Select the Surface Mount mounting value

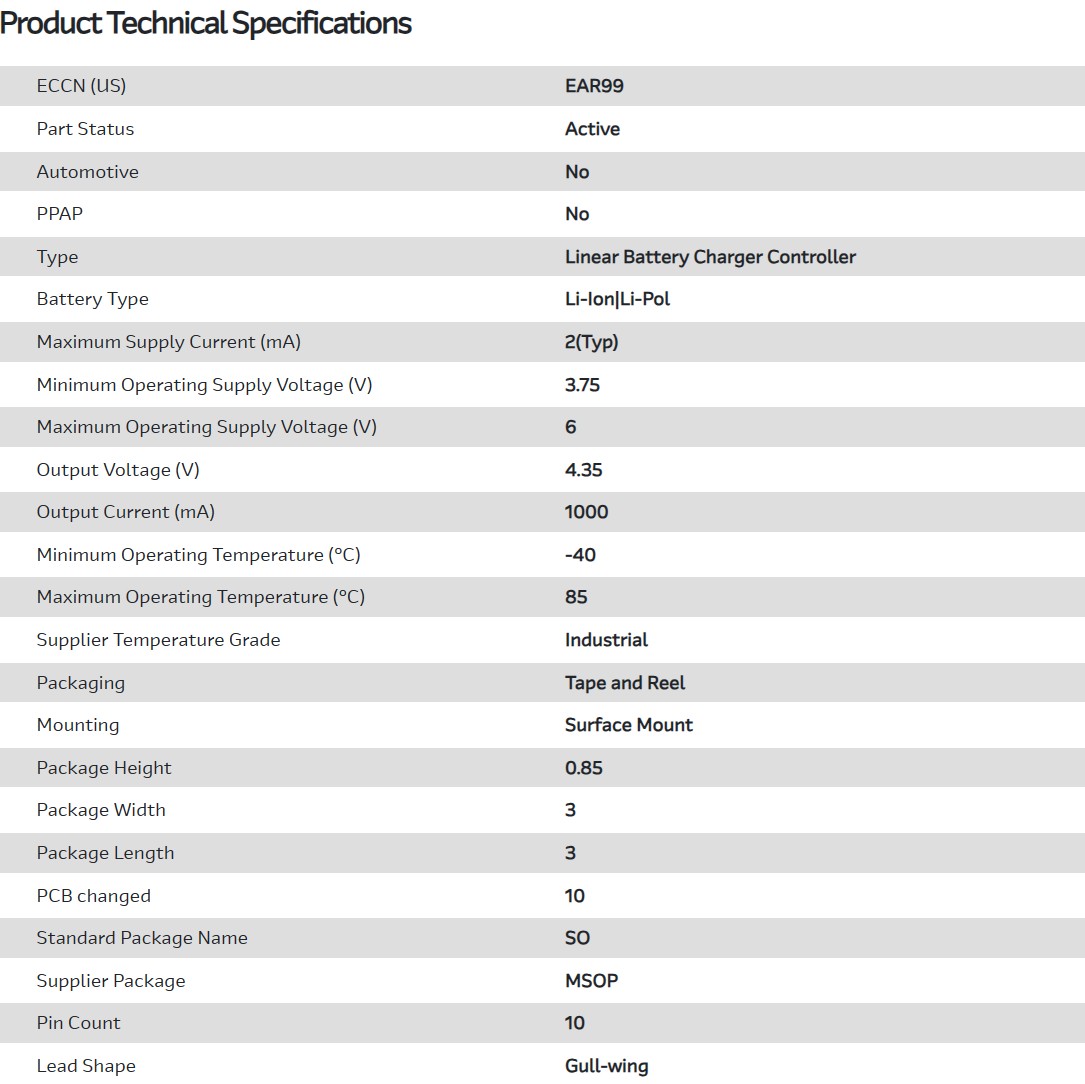coord(628,725)
